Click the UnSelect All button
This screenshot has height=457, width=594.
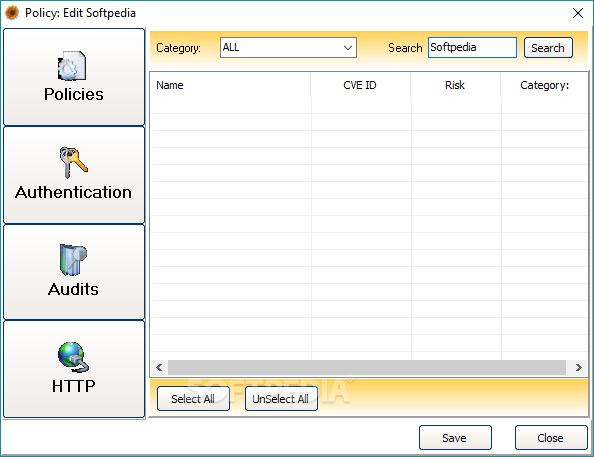pos(281,399)
